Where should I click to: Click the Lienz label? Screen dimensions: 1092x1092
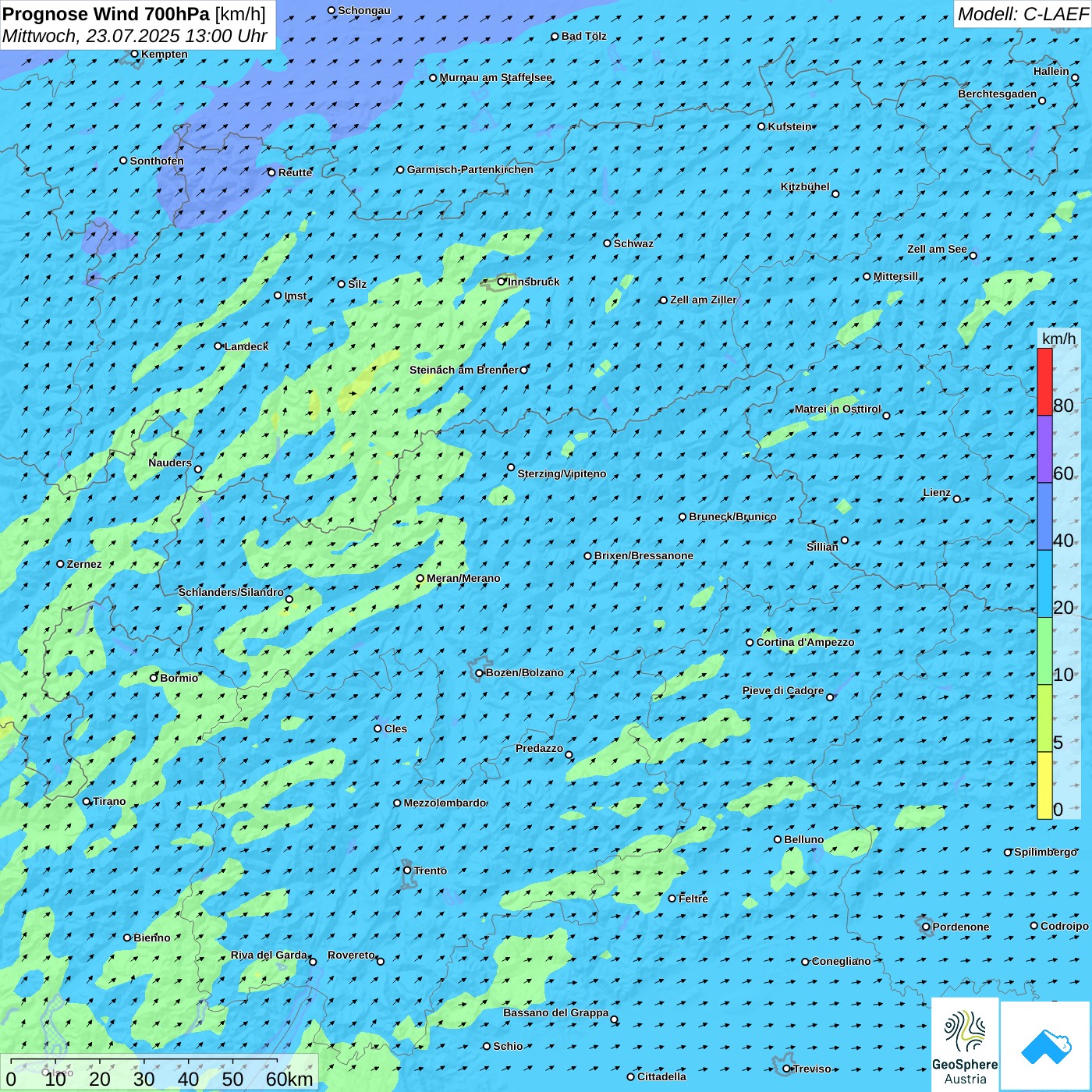pyautogui.click(x=937, y=492)
